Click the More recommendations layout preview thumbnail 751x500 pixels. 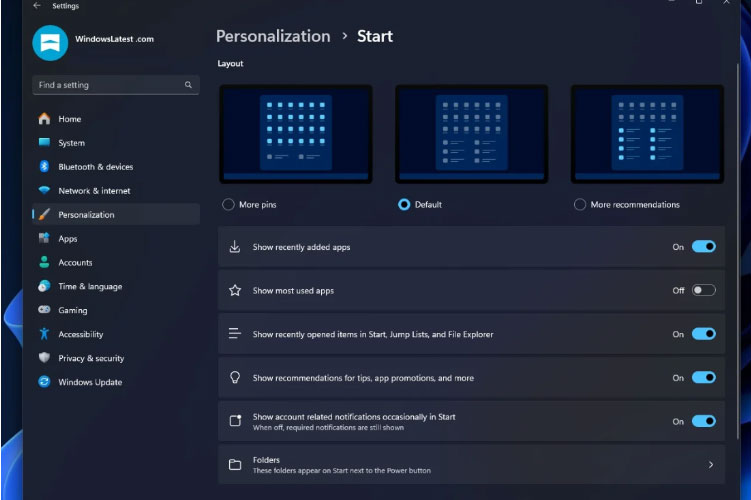point(647,134)
